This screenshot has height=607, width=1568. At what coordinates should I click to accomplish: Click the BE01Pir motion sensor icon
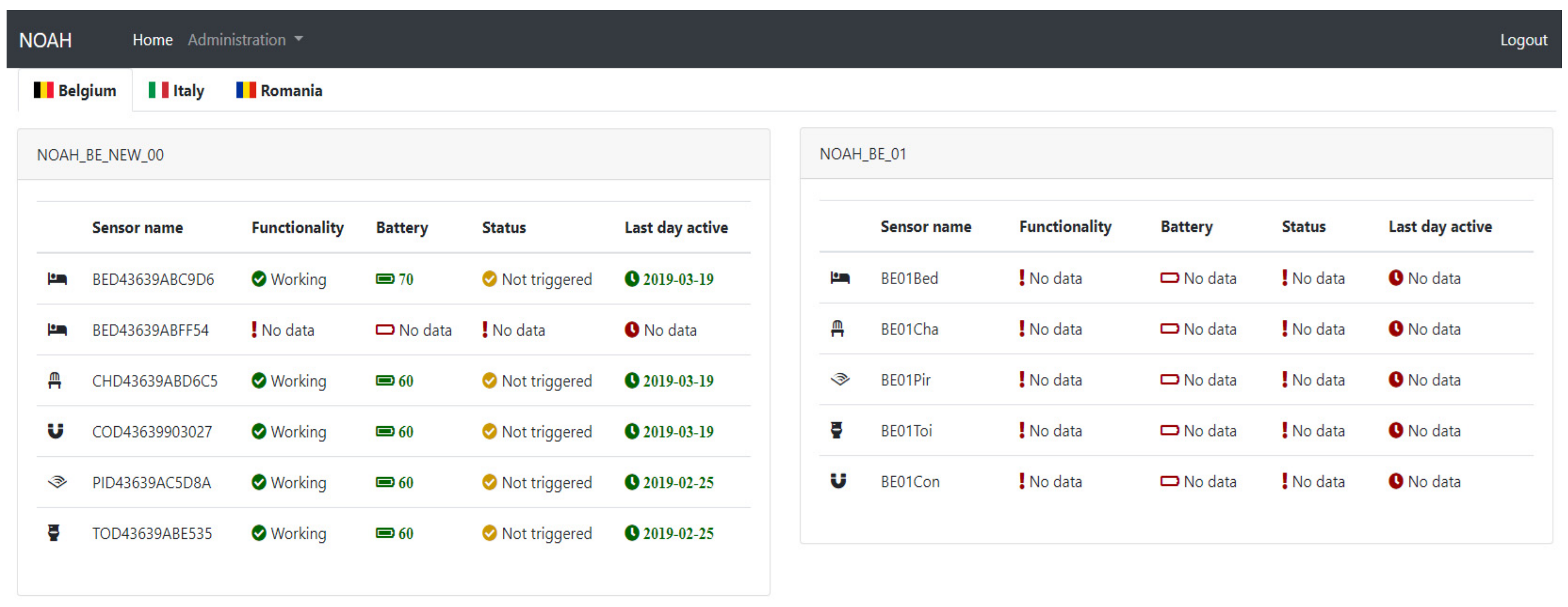(x=840, y=380)
